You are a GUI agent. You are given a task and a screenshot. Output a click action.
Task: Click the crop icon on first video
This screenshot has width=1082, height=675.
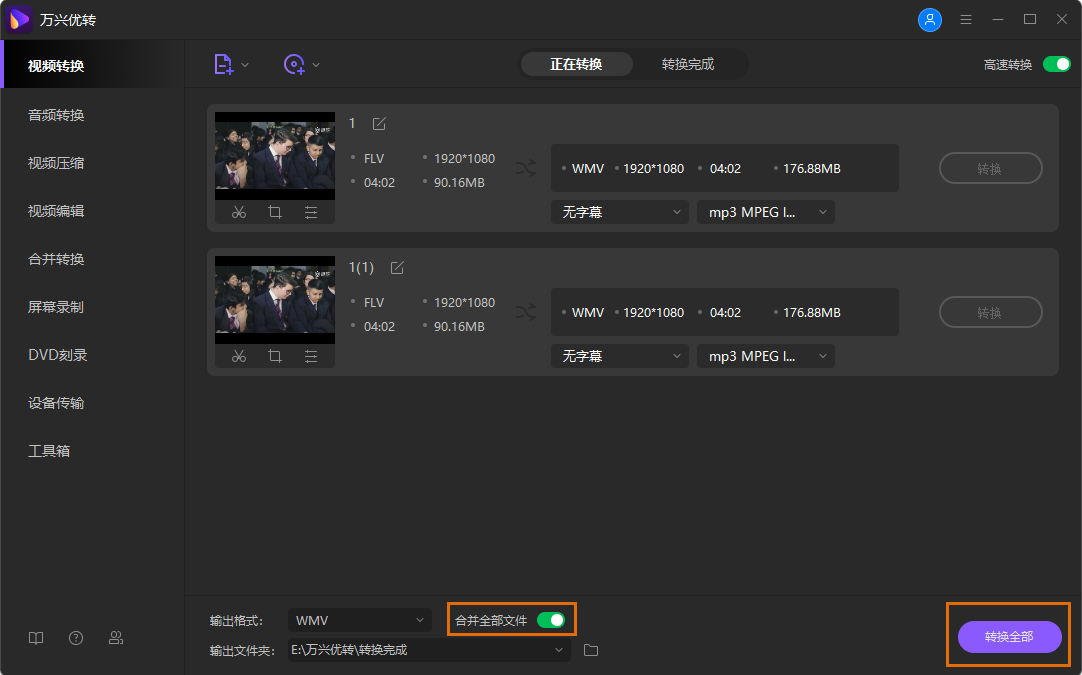[x=275, y=212]
